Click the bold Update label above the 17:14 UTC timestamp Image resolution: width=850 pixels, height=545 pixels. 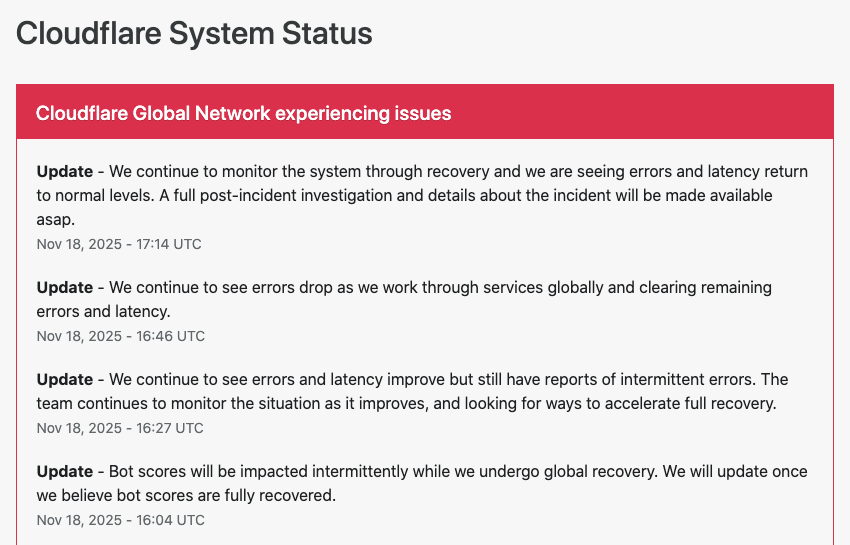tap(65, 171)
